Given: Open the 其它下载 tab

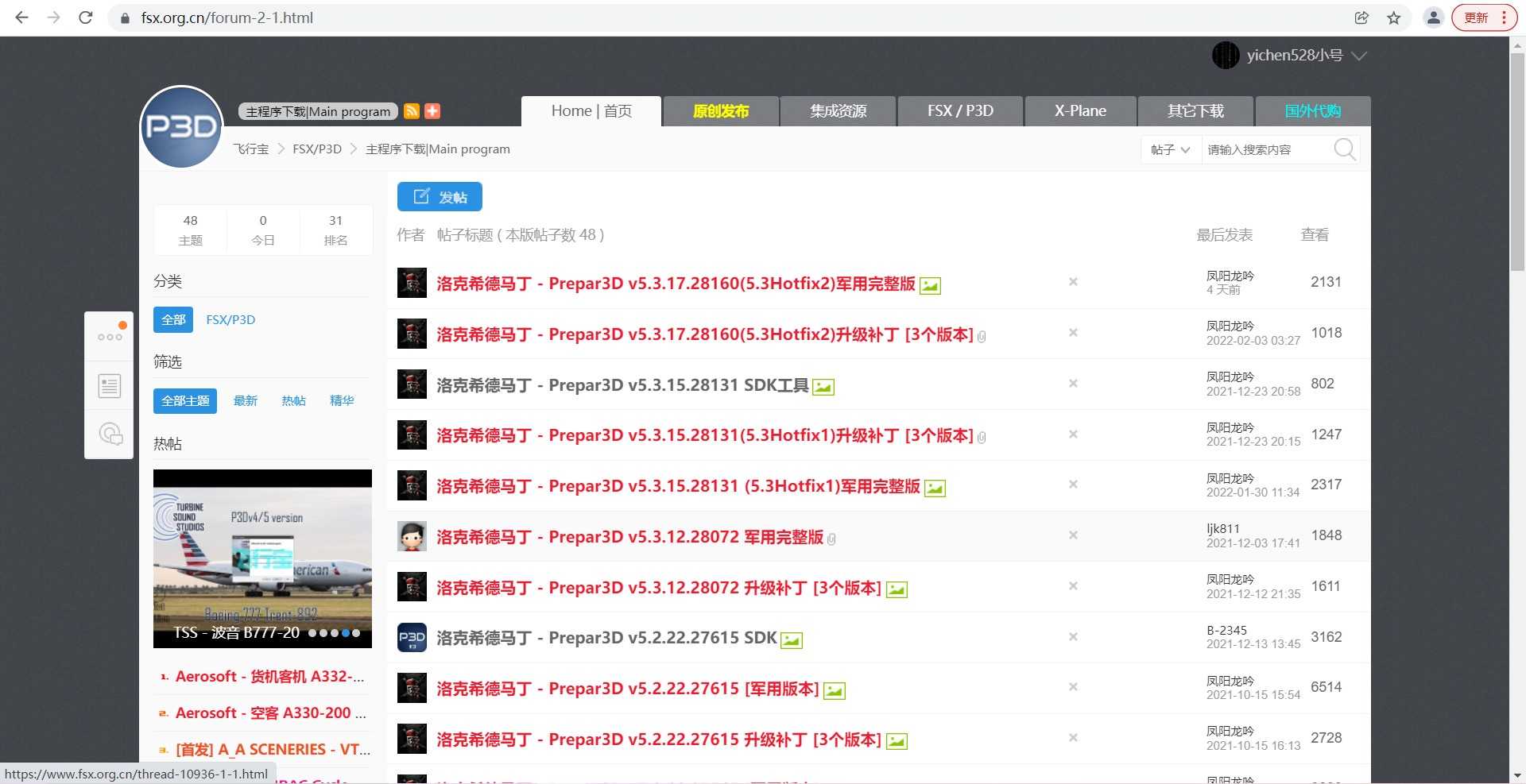Looking at the screenshot, I should (1195, 111).
